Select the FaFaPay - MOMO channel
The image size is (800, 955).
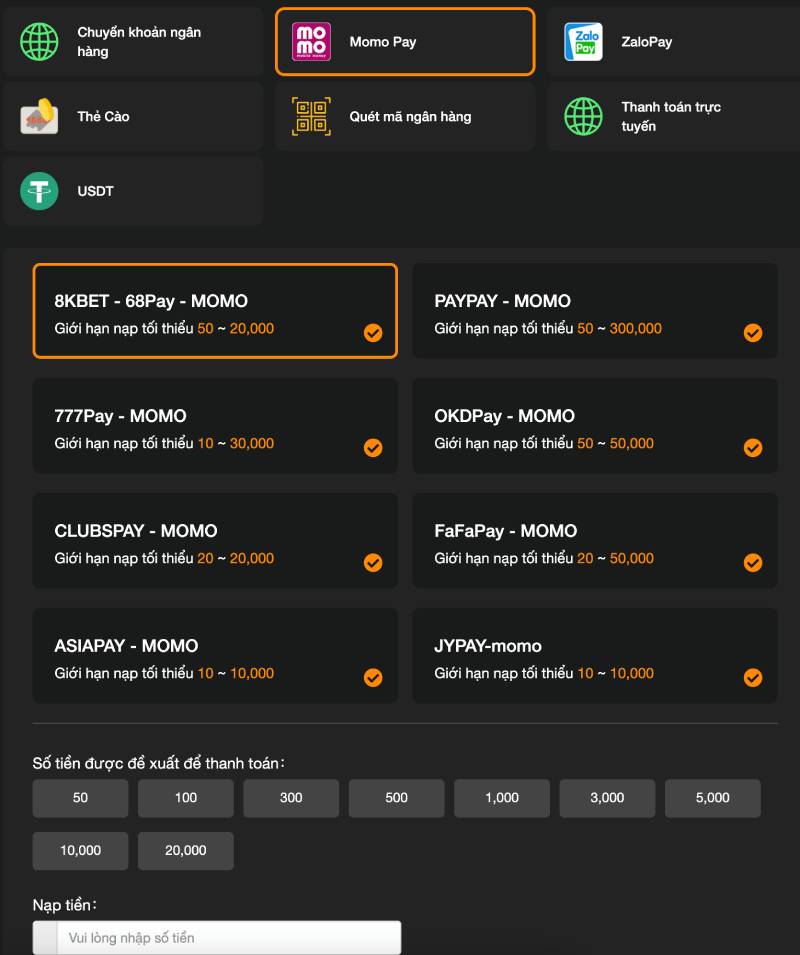(x=595, y=541)
